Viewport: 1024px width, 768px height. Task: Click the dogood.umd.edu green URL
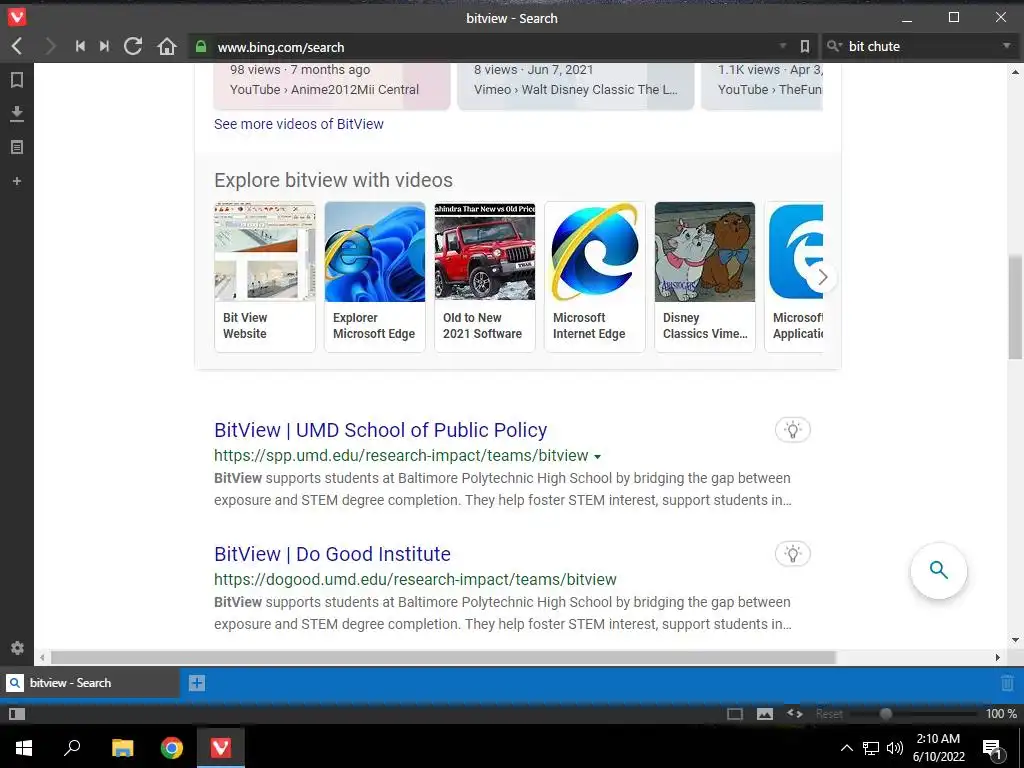(x=415, y=579)
